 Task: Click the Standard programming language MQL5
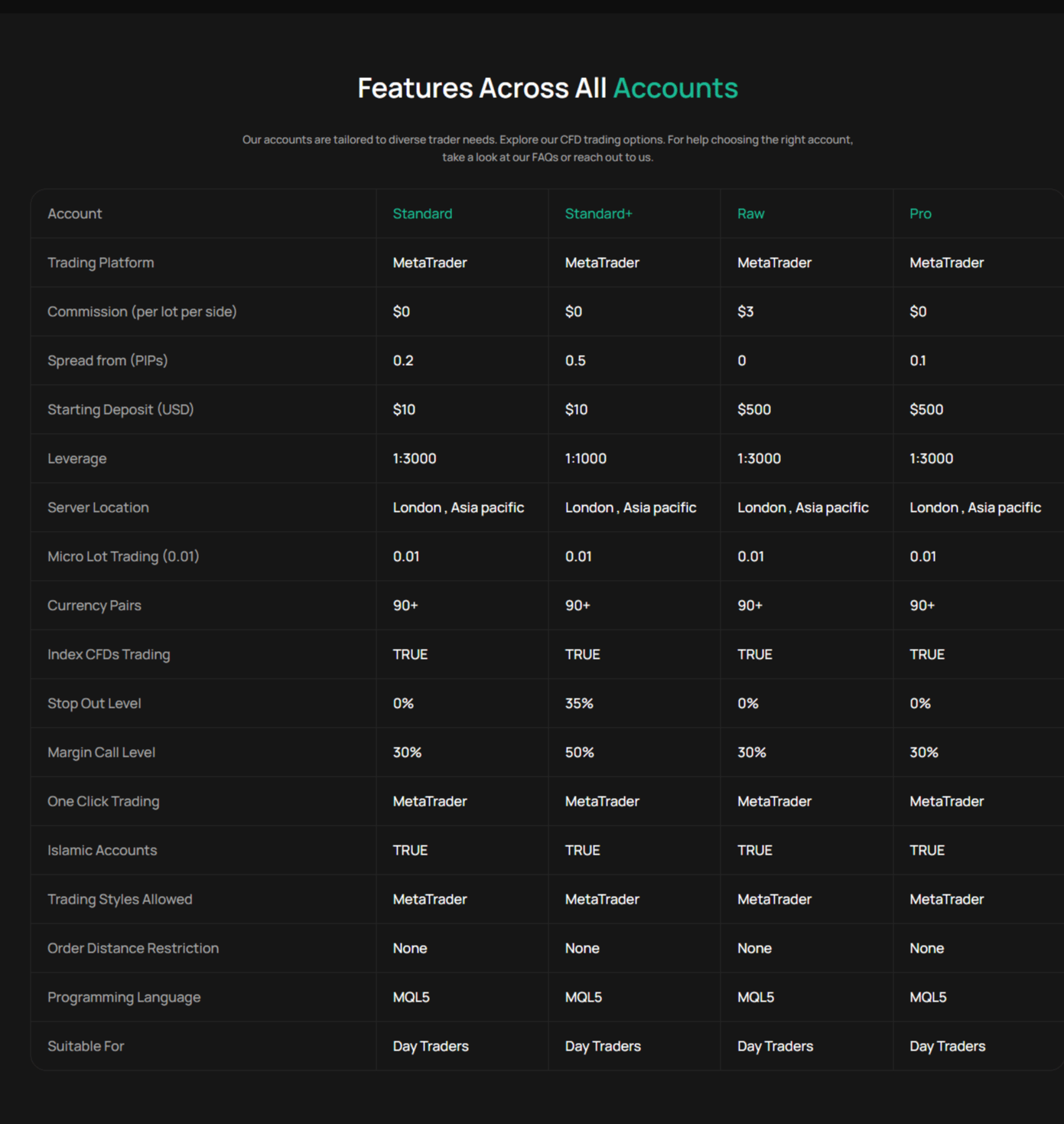(411, 997)
